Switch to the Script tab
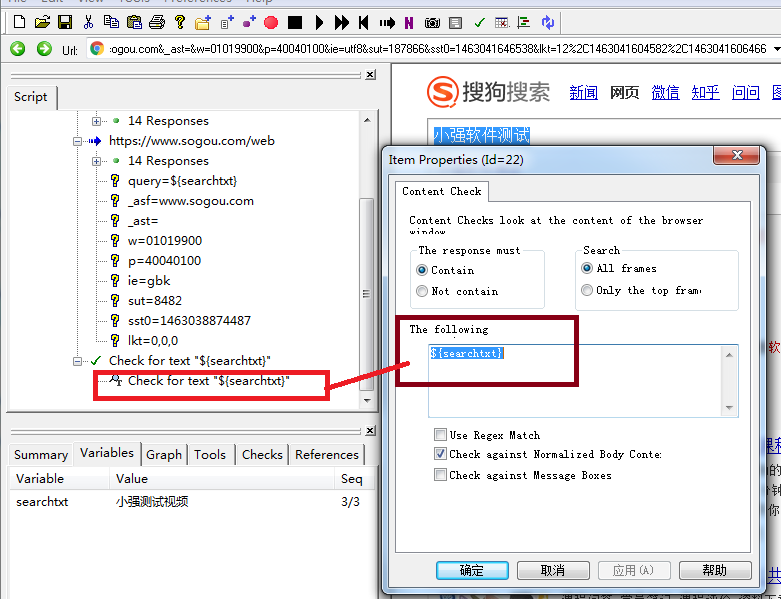The width and height of the screenshot is (781, 599). (x=31, y=97)
